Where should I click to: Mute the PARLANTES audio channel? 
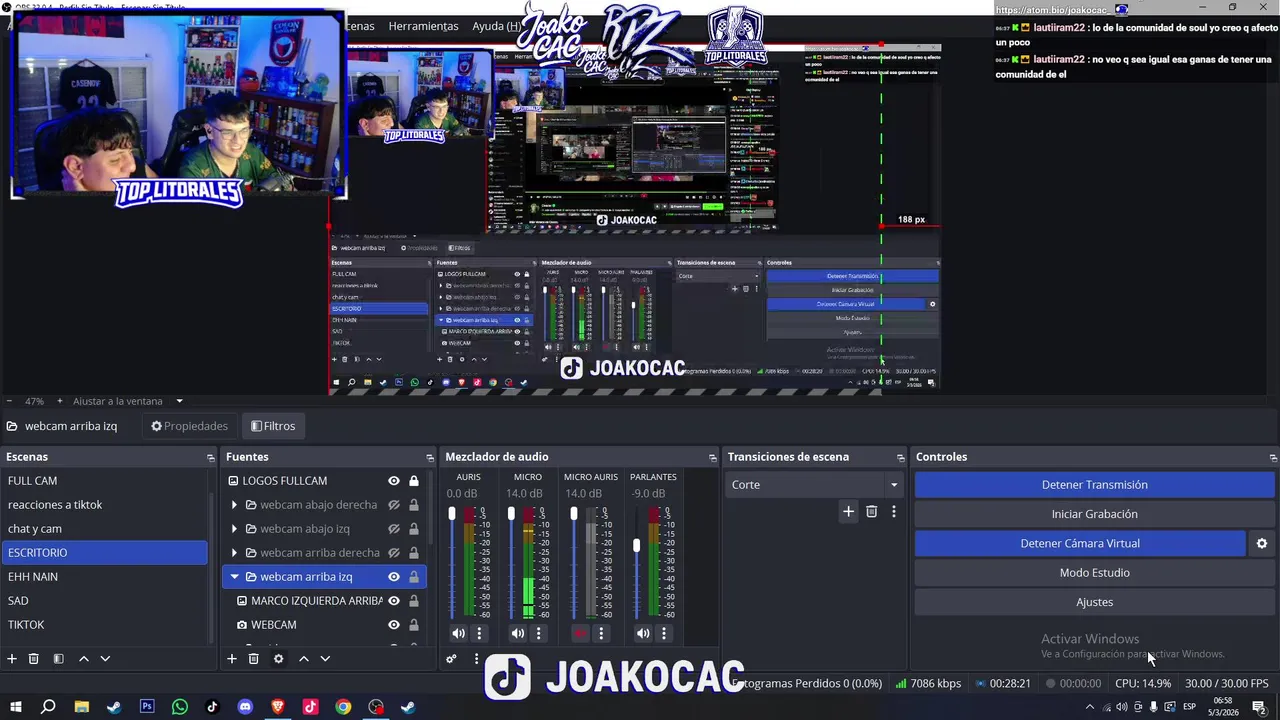tap(643, 633)
